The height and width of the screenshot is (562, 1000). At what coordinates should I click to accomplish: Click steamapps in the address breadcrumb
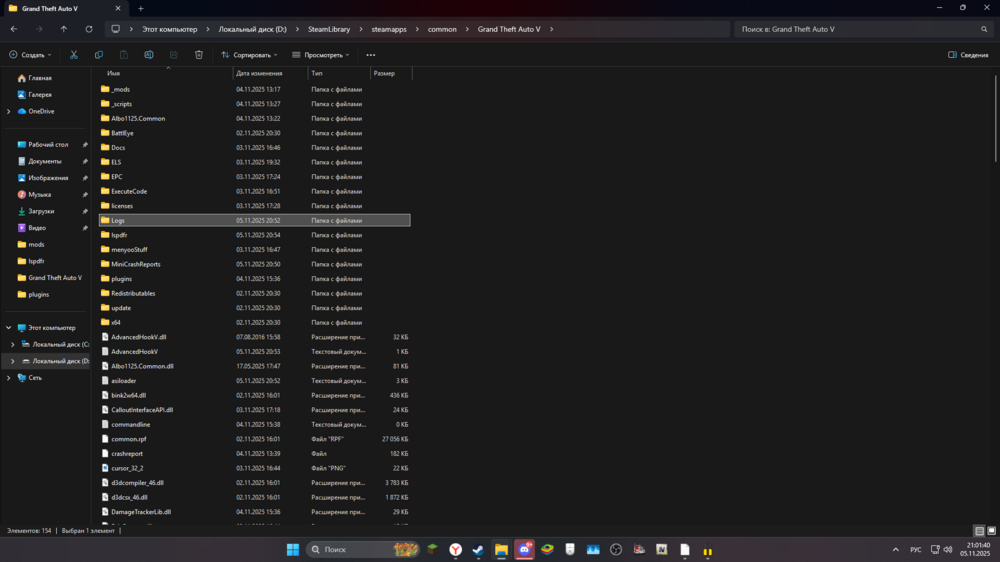[389, 29]
